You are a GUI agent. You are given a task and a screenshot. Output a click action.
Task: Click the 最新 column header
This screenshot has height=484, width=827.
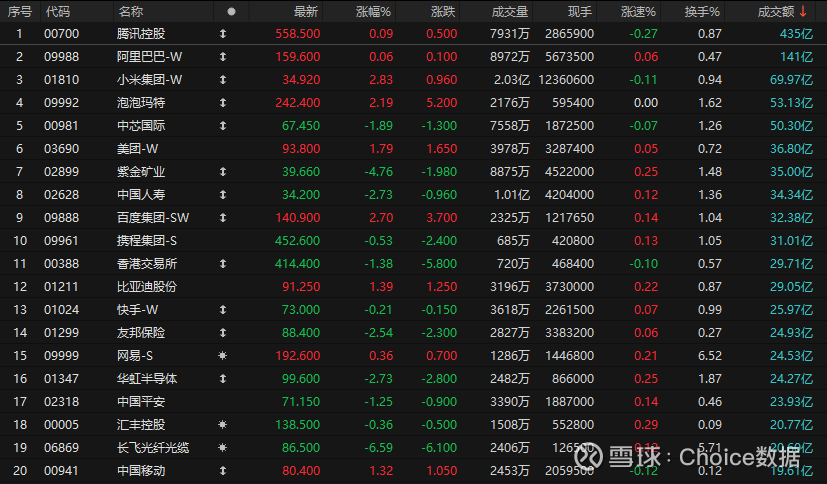(306, 12)
